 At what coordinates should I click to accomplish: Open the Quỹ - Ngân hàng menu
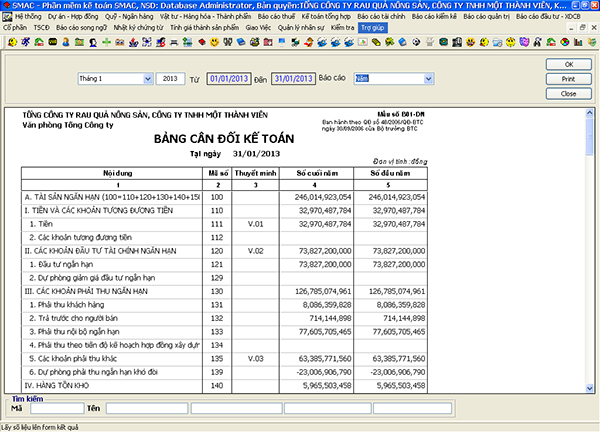coord(129,17)
